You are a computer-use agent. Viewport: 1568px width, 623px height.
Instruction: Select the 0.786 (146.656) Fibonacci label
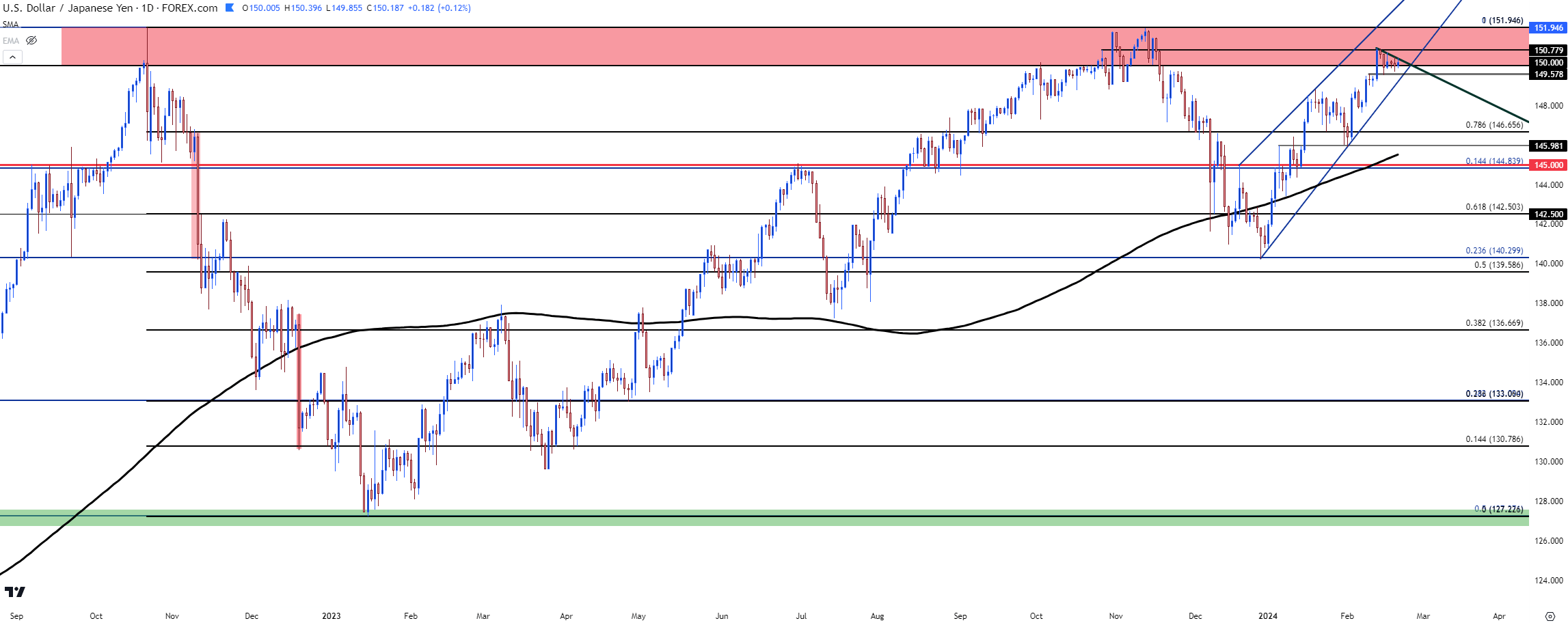point(1494,125)
